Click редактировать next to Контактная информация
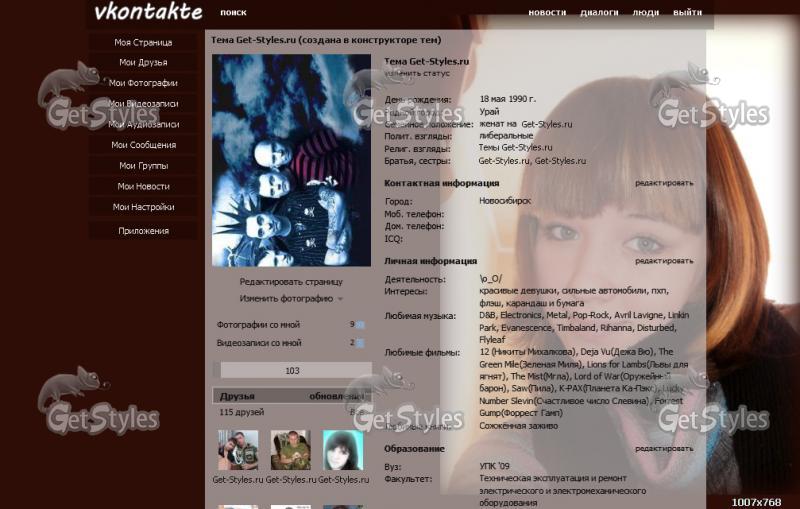This screenshot has height=509, width=800. [x=664, y=183]
